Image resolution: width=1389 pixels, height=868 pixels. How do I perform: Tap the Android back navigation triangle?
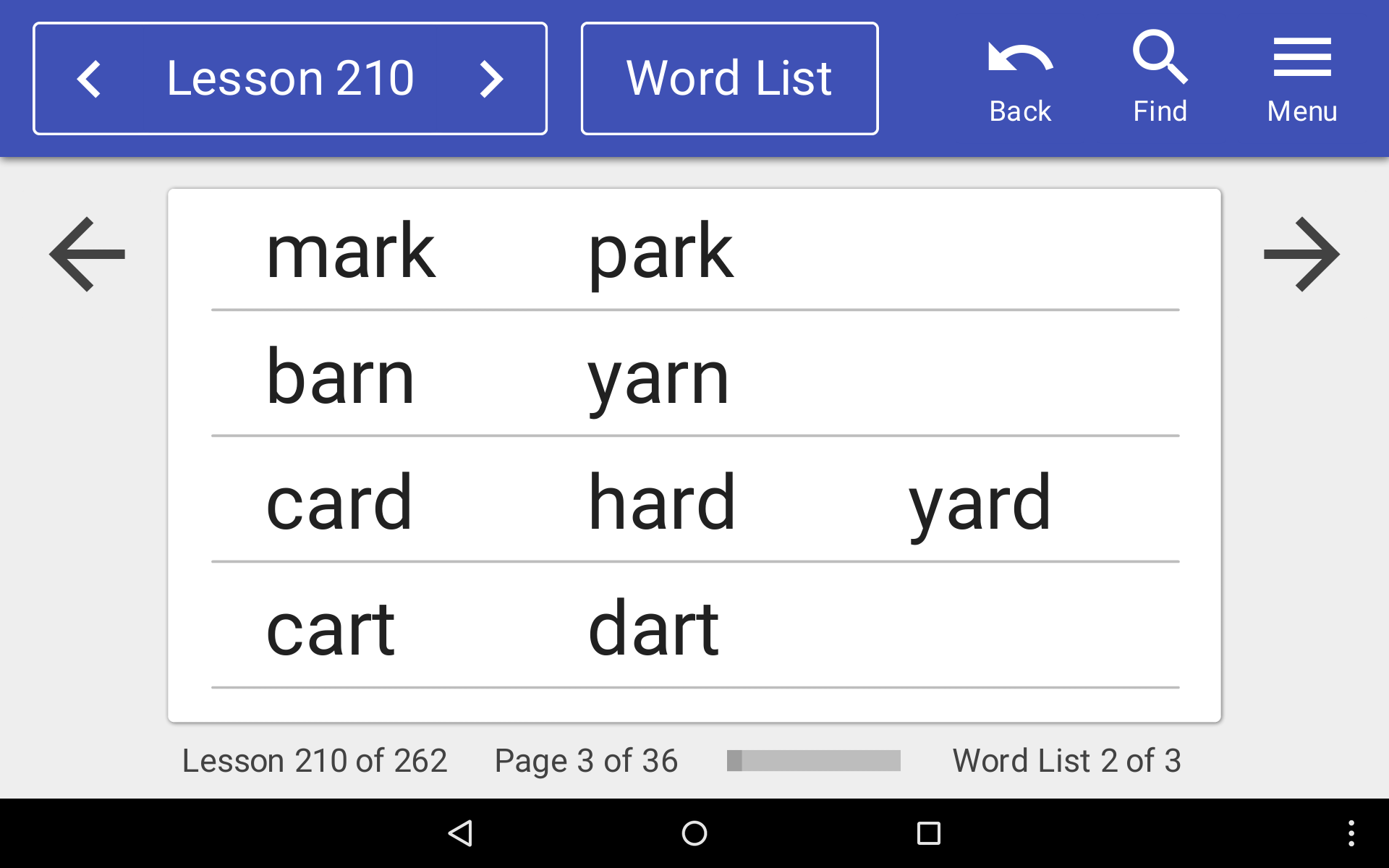click(x=461, y=833)
